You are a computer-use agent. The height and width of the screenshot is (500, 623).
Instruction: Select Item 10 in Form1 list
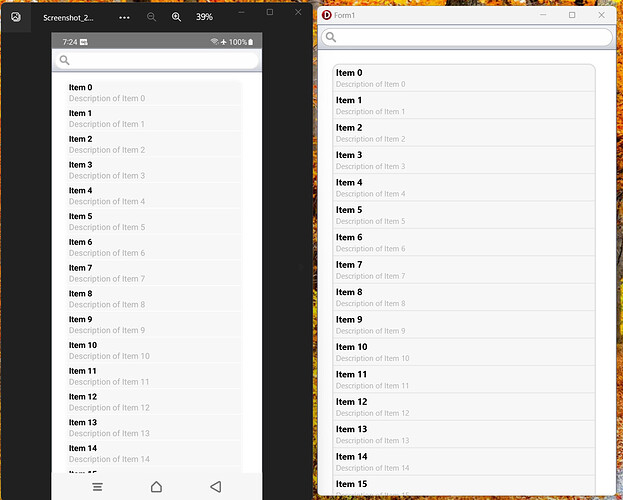point(464,352)
